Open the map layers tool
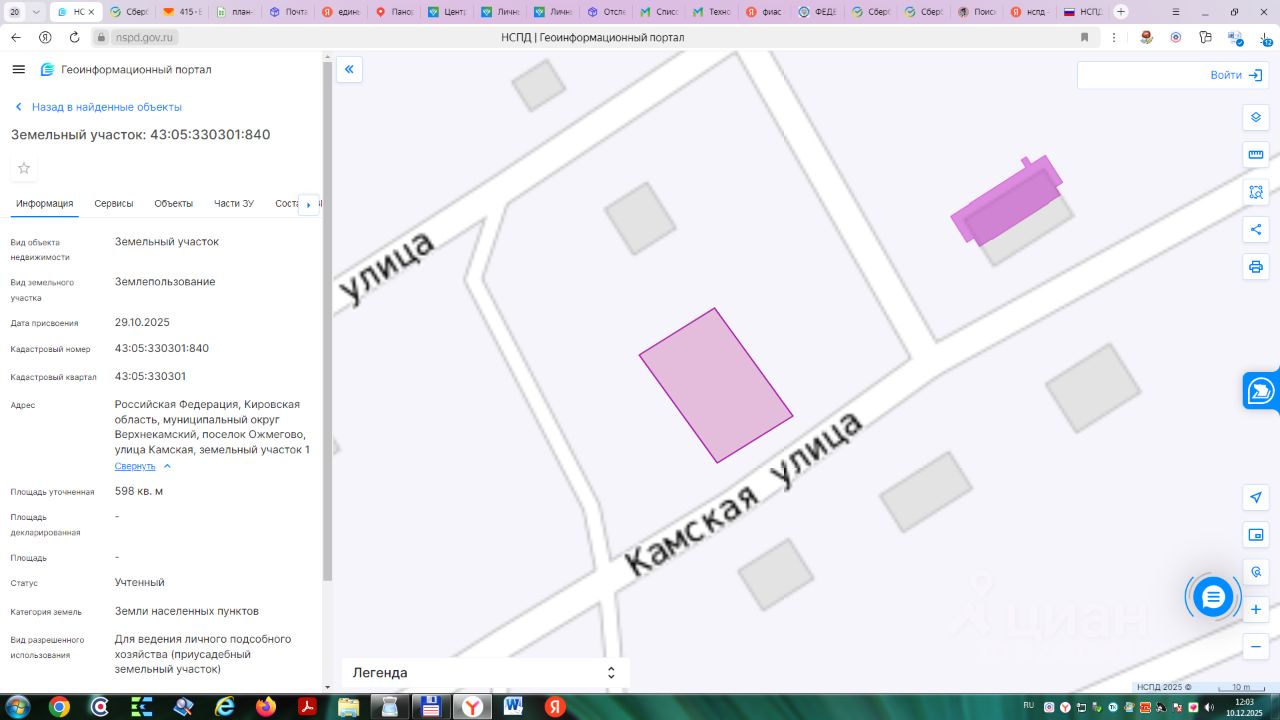Screen dimensions: 1280x720 point(1256,117)
